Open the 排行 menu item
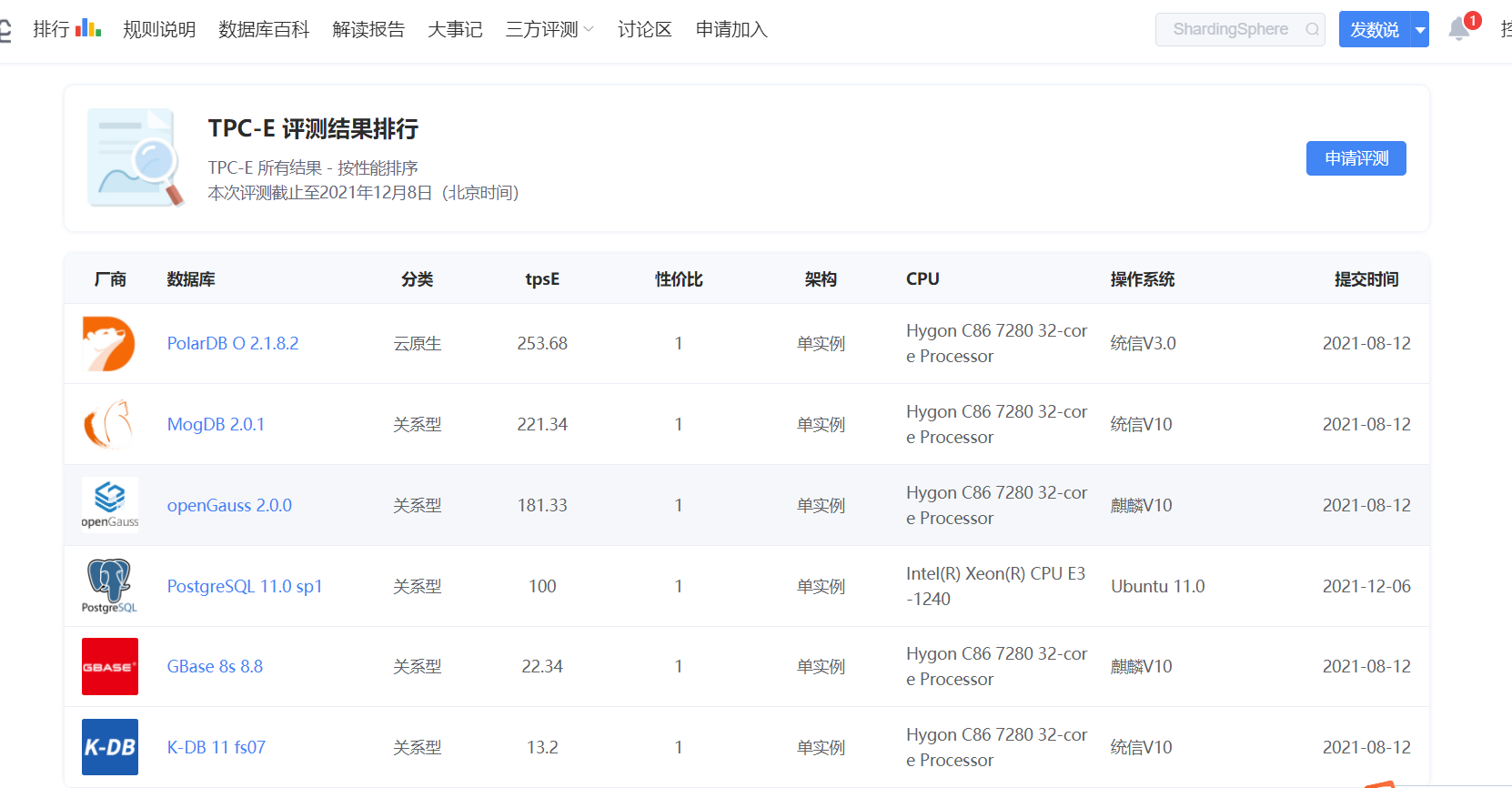 pyautogui.click(x=51, y=29)
